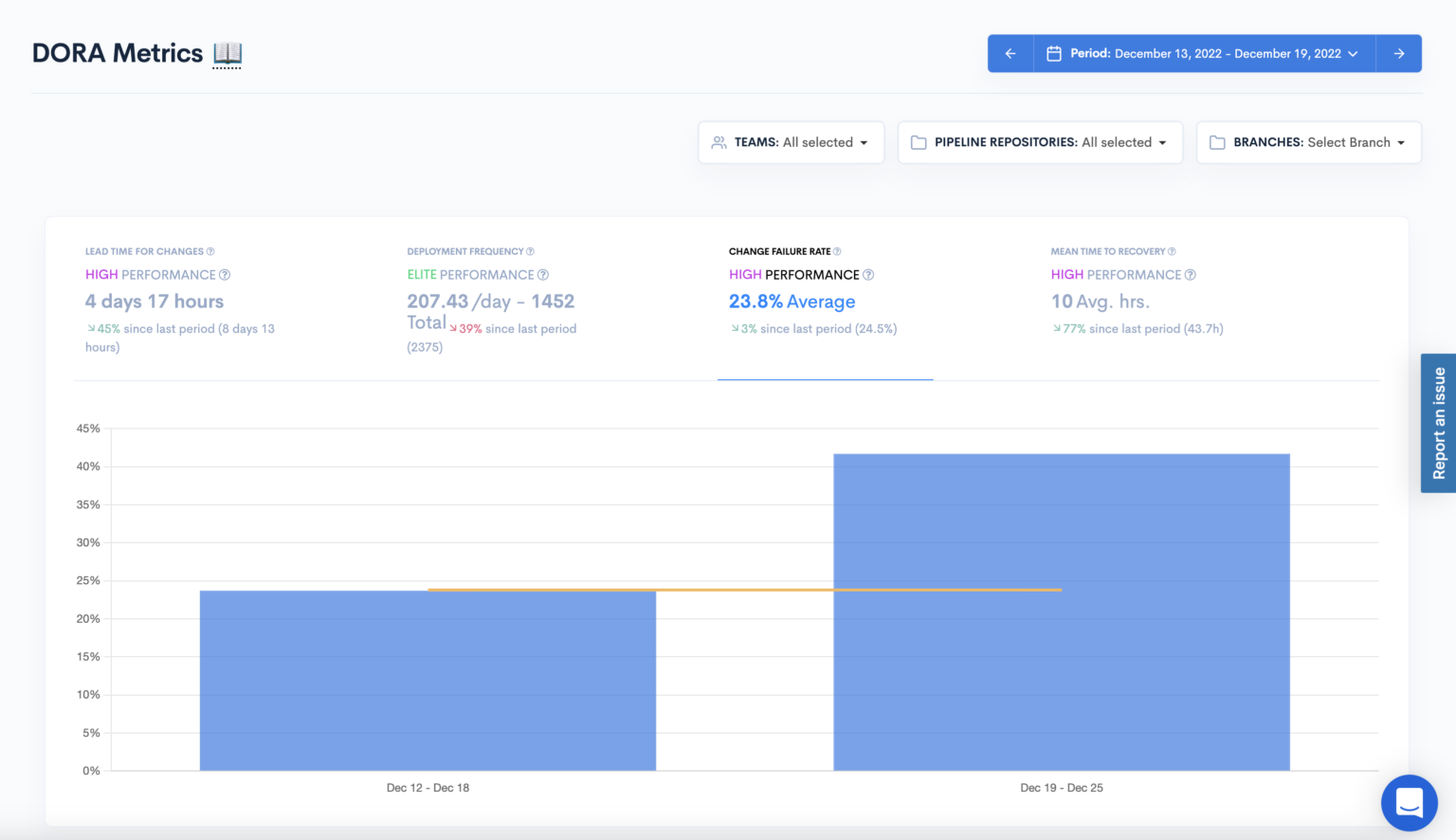Screen dimensions: 1456x840
Task: Click the right arrow to view next period
Action: coord(1398,53)
